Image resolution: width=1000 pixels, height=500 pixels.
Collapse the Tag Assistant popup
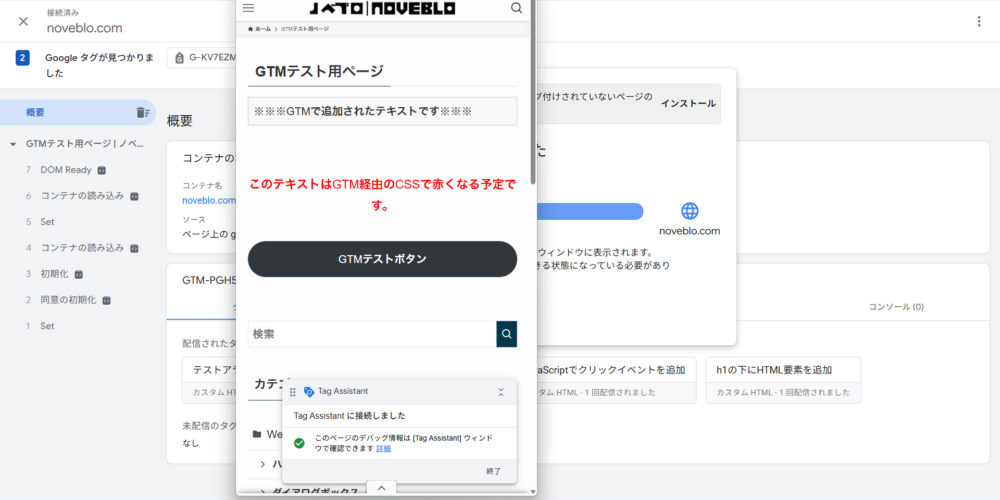pyautogui.click(x=501, y=392)
